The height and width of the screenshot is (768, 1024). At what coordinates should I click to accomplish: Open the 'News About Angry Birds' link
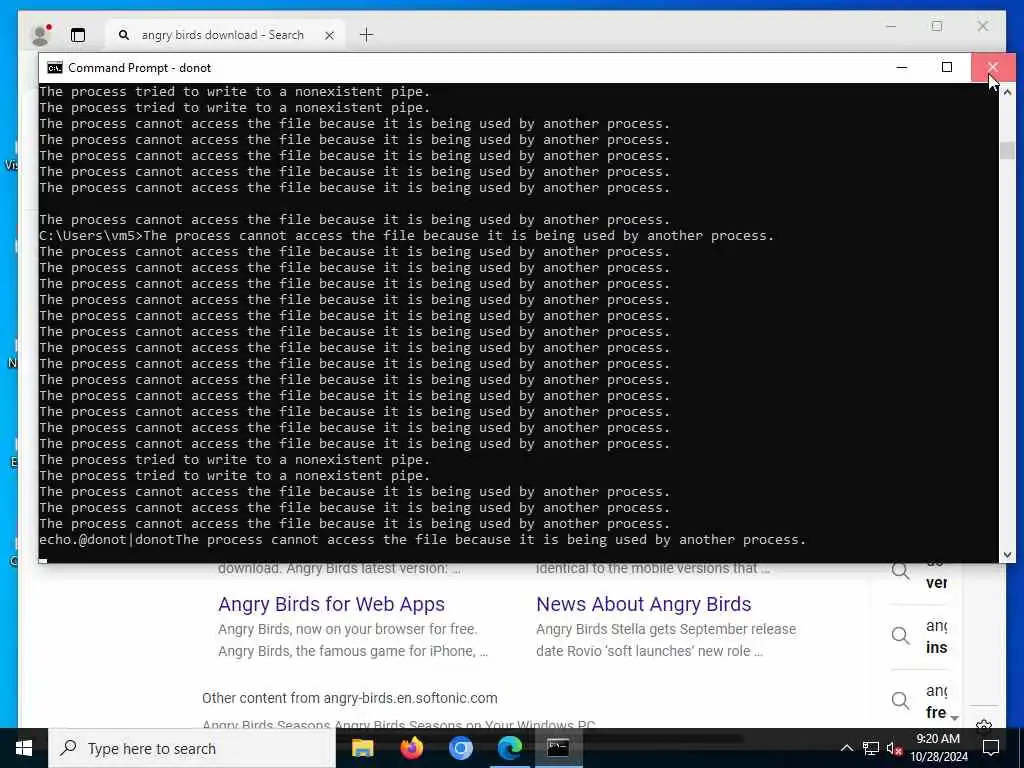(x=643, y=604)
